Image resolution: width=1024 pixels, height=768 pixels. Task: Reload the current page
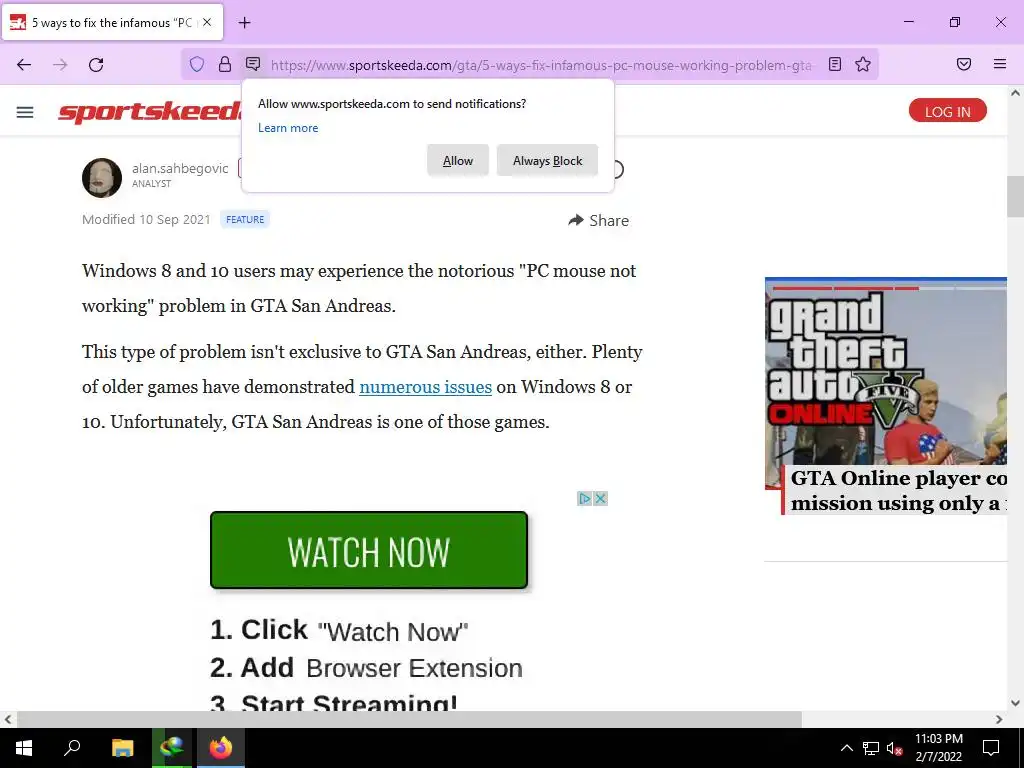click(x=96, y=65)
